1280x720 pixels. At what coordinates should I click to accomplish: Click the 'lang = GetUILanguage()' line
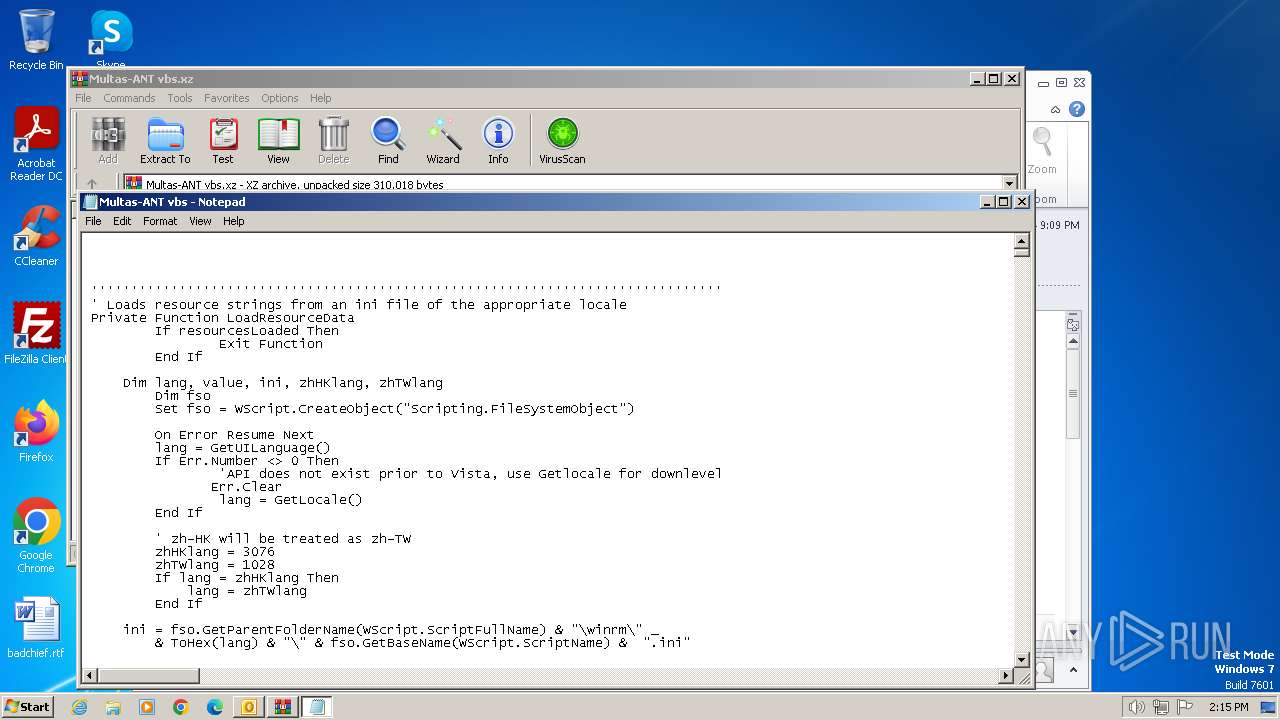coord(242,448)
